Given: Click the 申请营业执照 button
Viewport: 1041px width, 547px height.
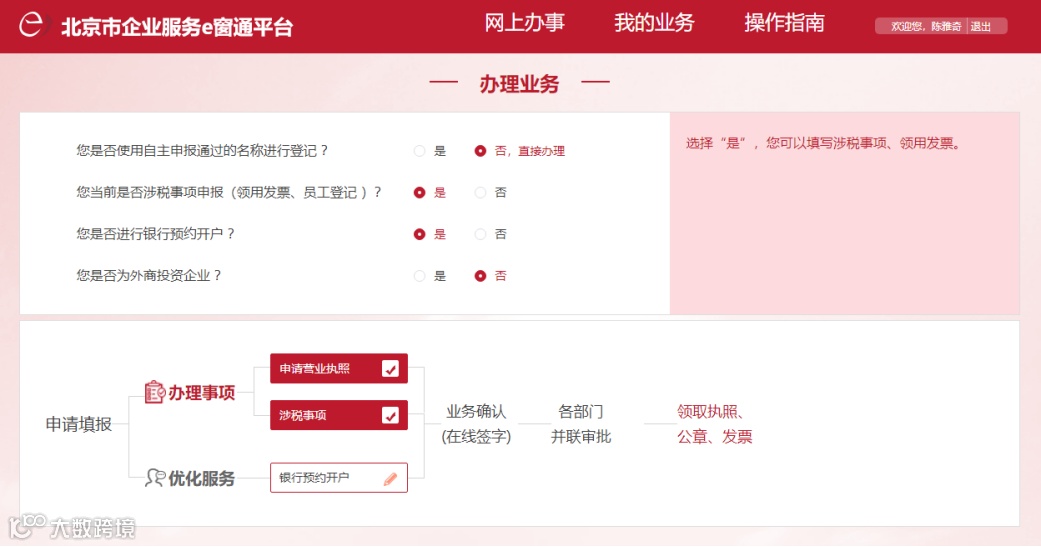Looking at the screenshot, I should [x=339, y=368].
